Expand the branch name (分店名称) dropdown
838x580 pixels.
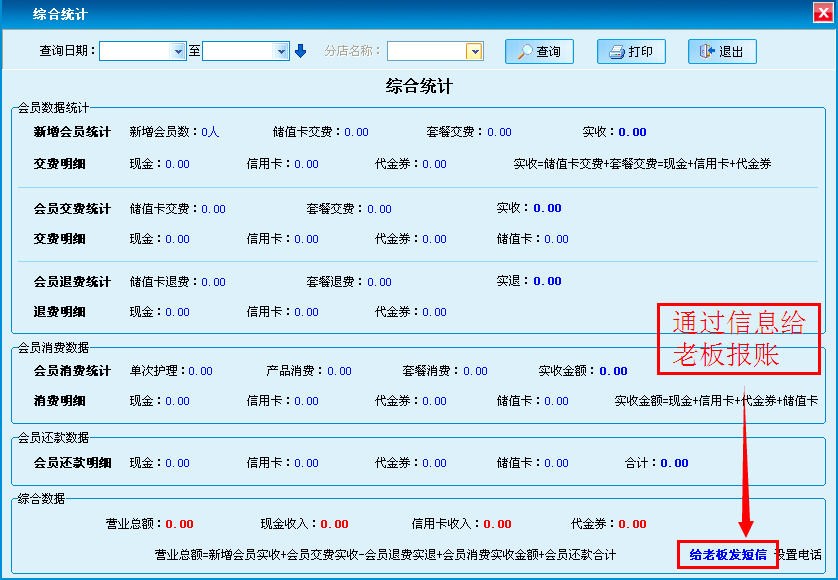tap(474, 51)
